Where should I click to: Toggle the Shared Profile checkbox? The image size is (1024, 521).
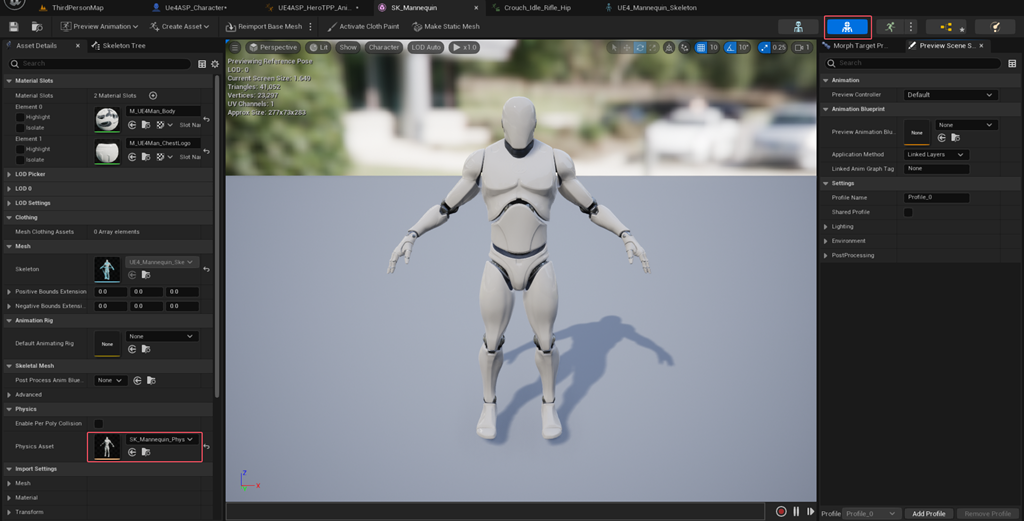[x=908, y=212]
